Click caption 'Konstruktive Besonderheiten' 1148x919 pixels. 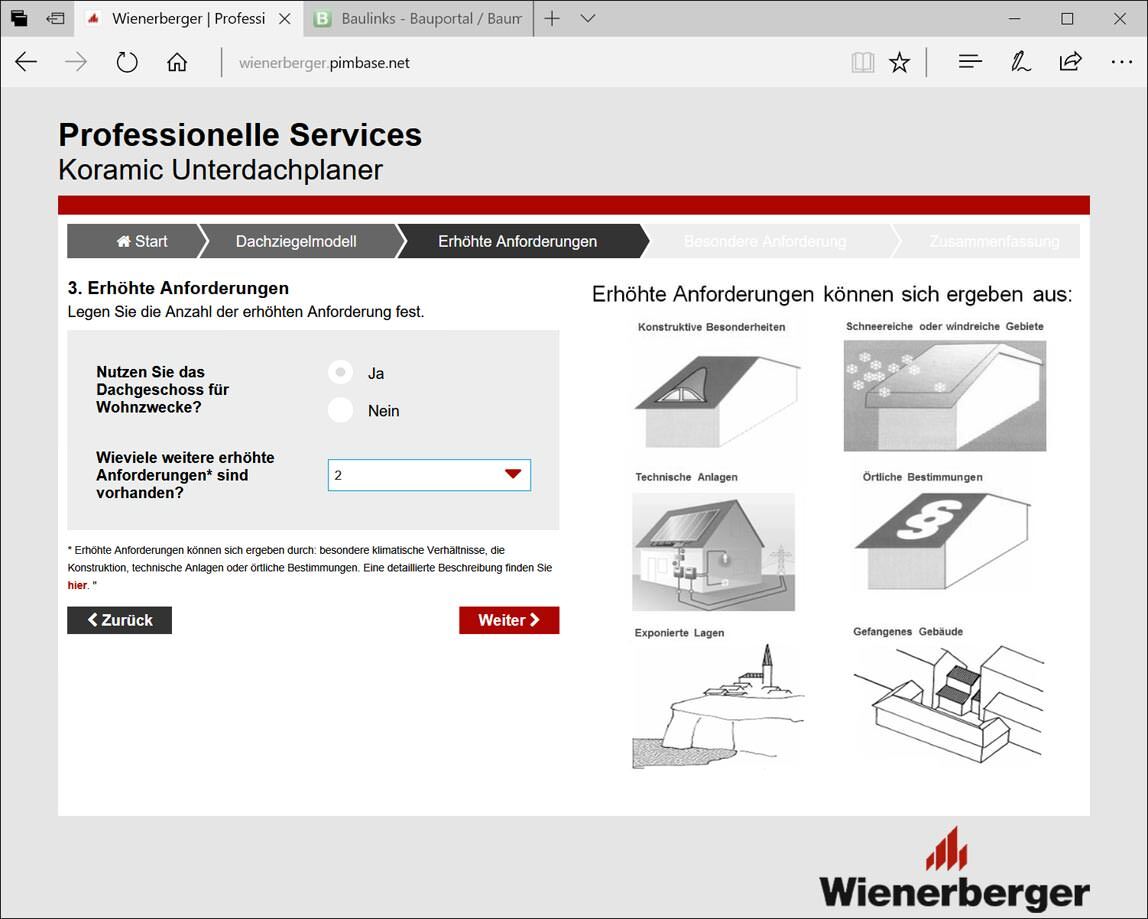coord(712,327)
